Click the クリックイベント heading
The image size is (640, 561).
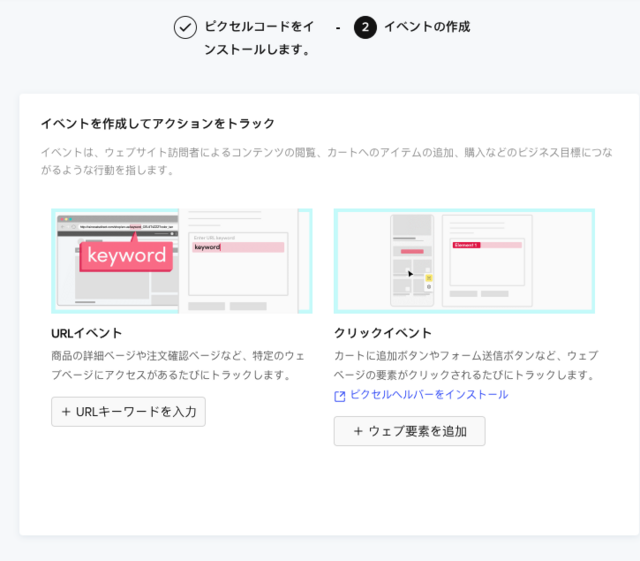coord(383,333)
